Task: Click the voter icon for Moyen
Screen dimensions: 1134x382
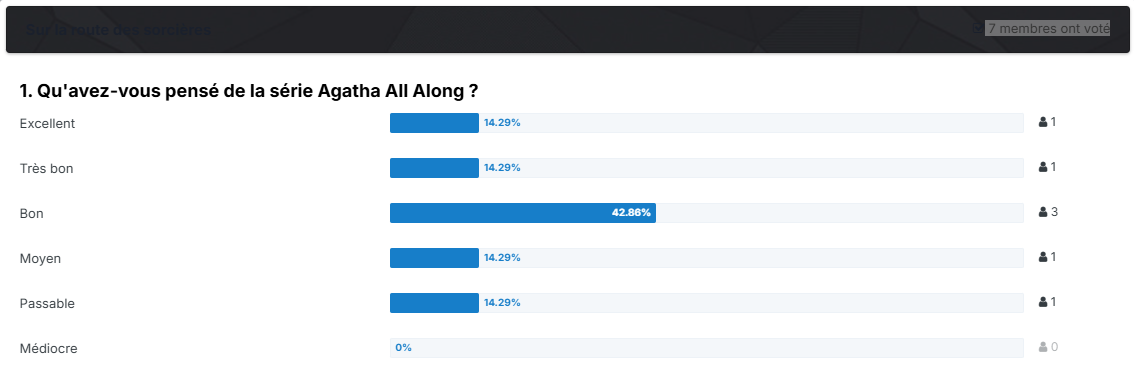Action: pos(1043,257)
